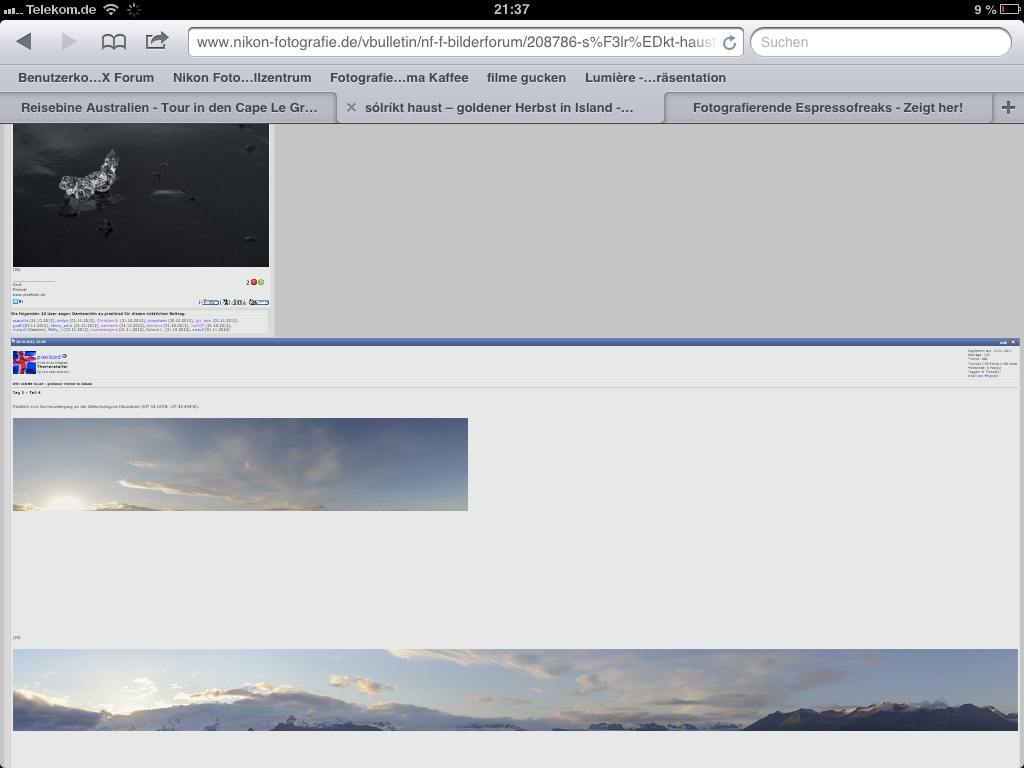Screen dimensions: 1024x768
Task: Close the sólríkt haust tab
Action: [x=351, y=108]
